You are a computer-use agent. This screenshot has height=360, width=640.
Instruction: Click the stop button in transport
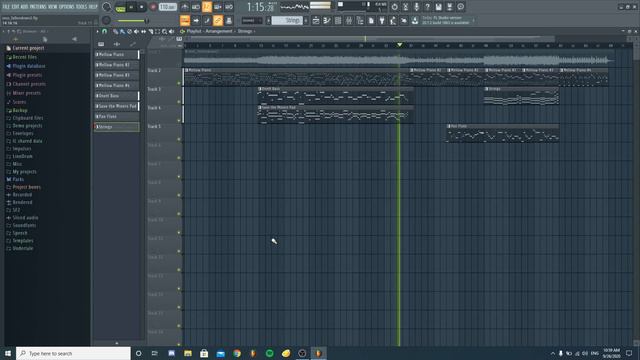tap(142, 7)
